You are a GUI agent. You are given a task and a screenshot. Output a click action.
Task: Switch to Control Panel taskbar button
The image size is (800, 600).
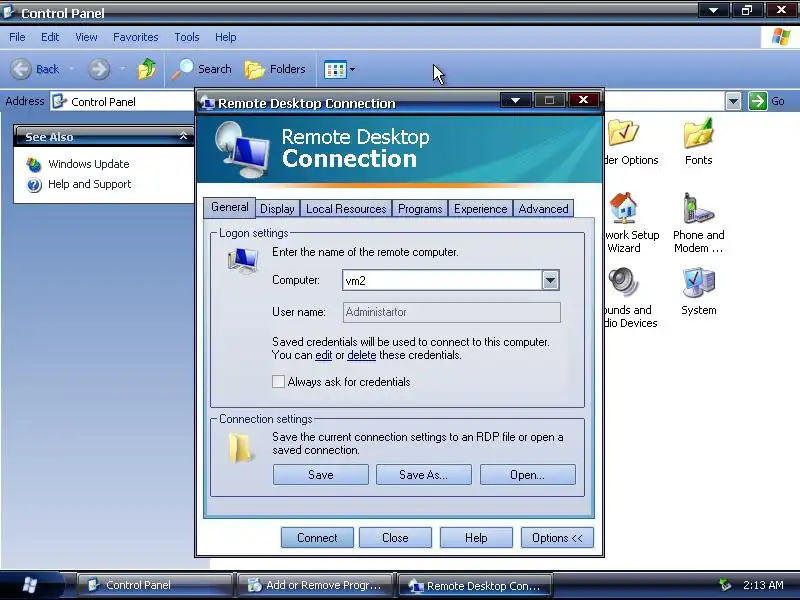click(x=154, y=585)
